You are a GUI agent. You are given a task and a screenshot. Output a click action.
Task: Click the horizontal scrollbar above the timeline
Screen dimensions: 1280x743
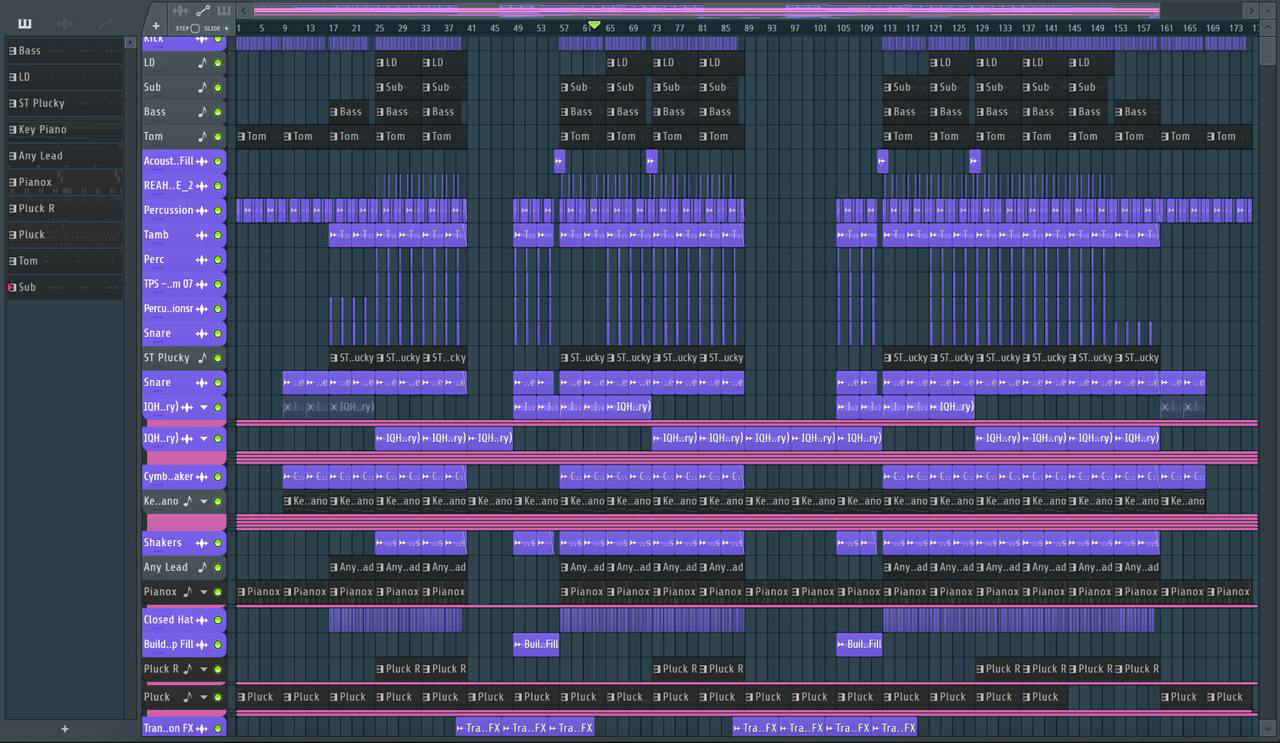[x=700, y=10]
